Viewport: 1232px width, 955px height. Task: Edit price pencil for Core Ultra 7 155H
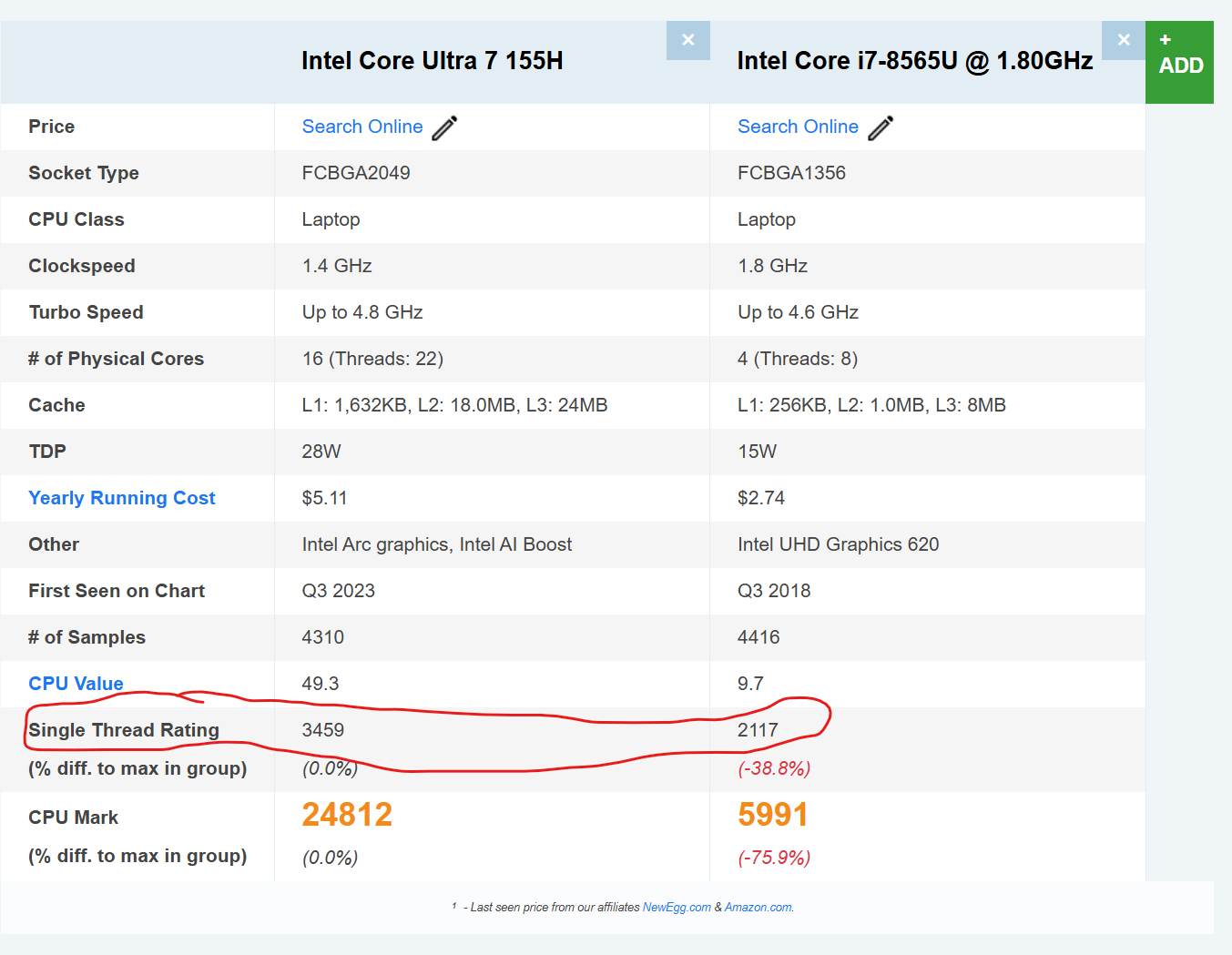[x=444, y=127]
